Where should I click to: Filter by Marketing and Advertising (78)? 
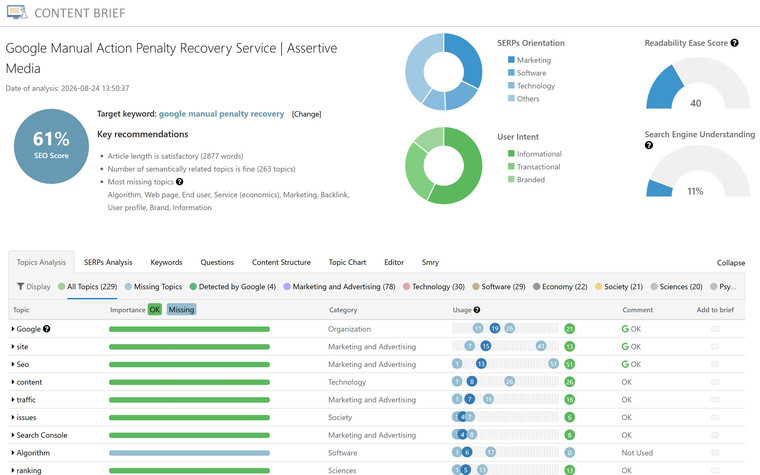339,286
